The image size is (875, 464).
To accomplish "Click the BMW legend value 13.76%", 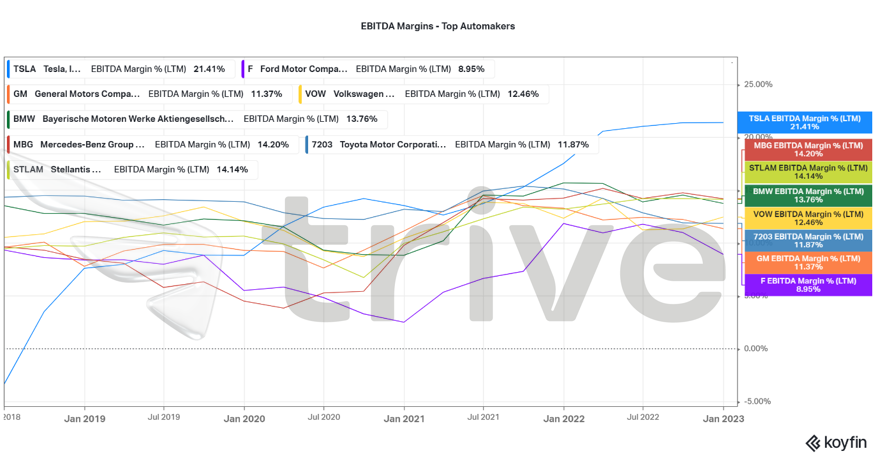I will pos(362,119).
